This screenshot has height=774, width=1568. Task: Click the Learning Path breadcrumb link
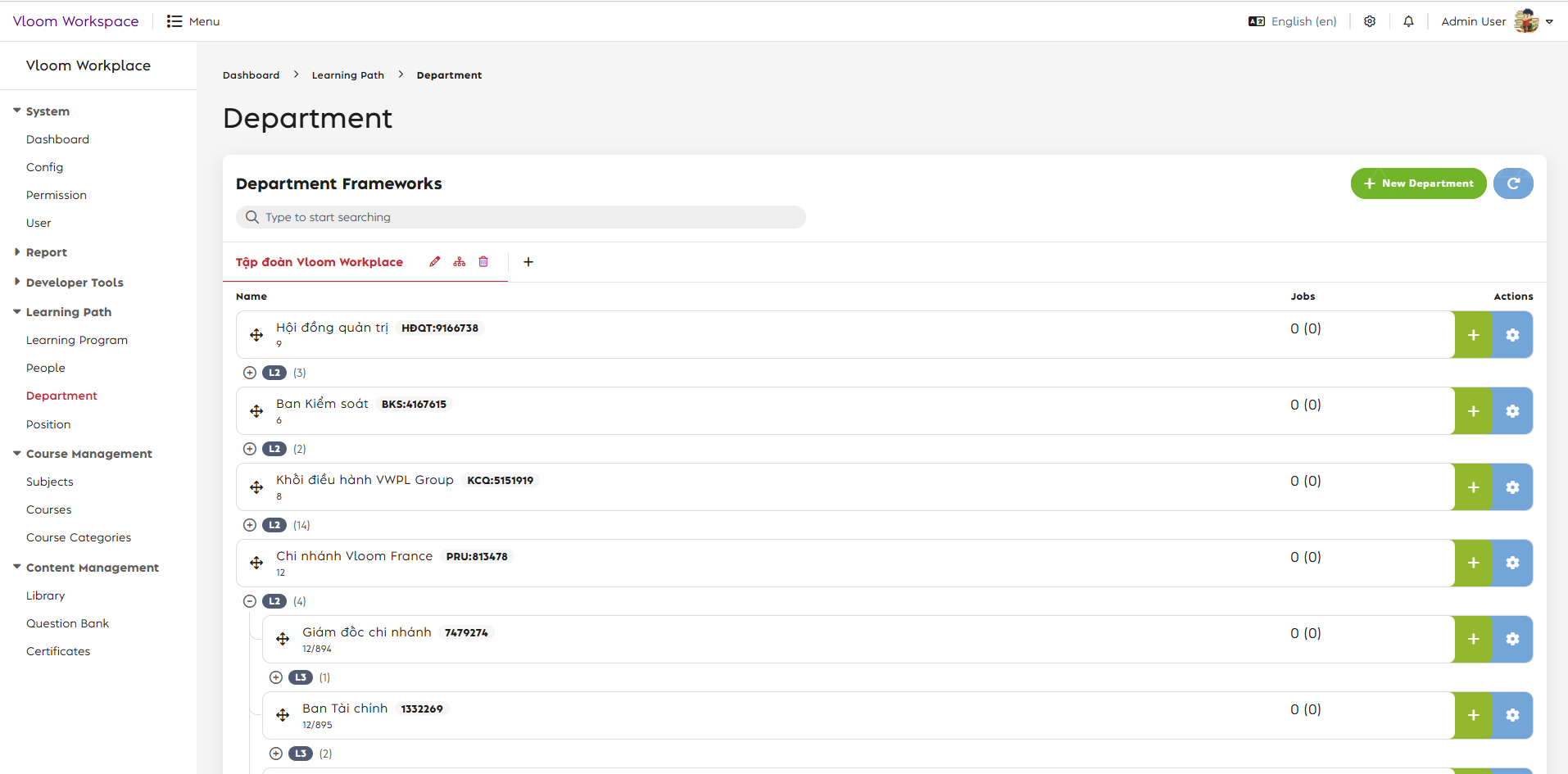[348, 75]
